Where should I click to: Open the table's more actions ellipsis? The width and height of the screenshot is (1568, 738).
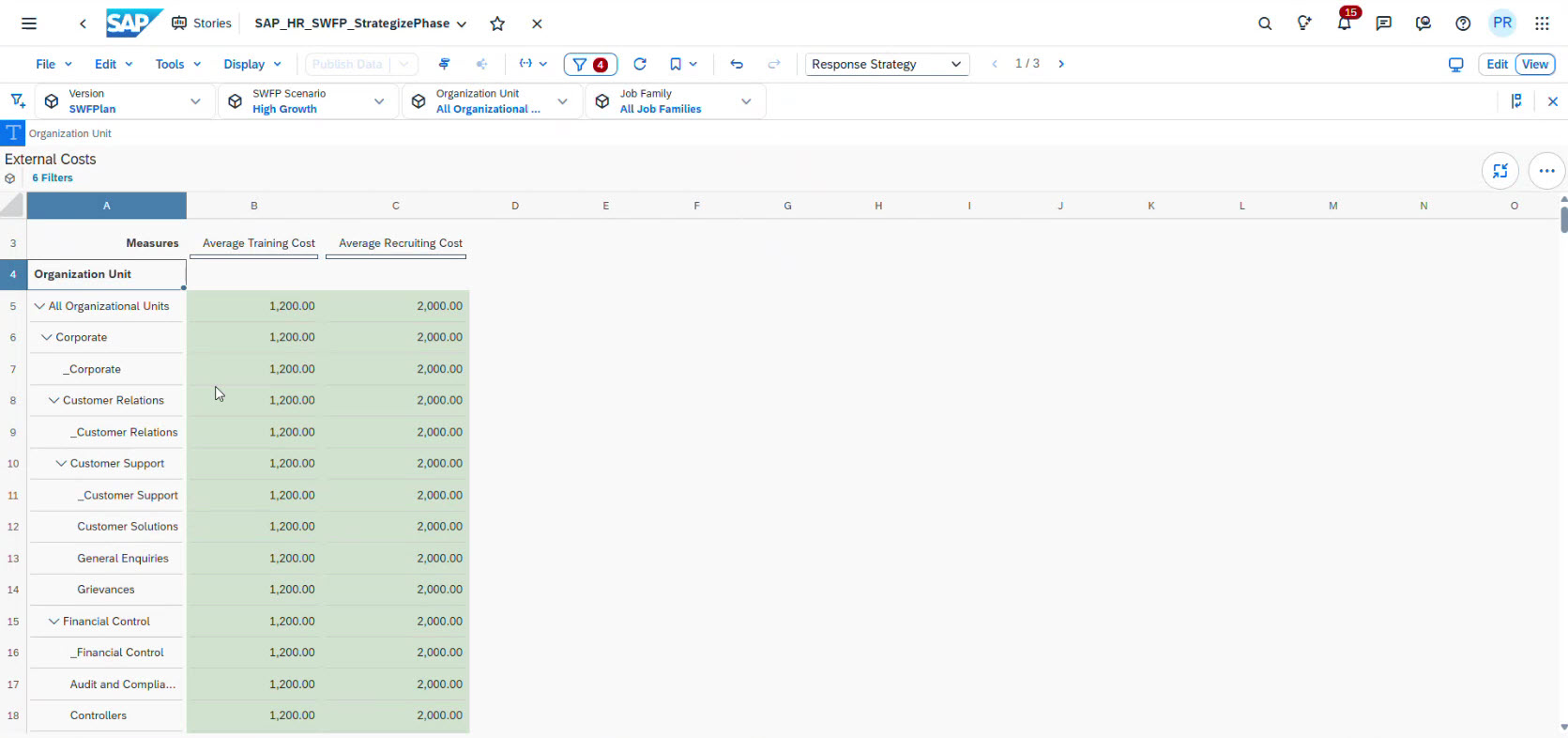(1546, 171)
